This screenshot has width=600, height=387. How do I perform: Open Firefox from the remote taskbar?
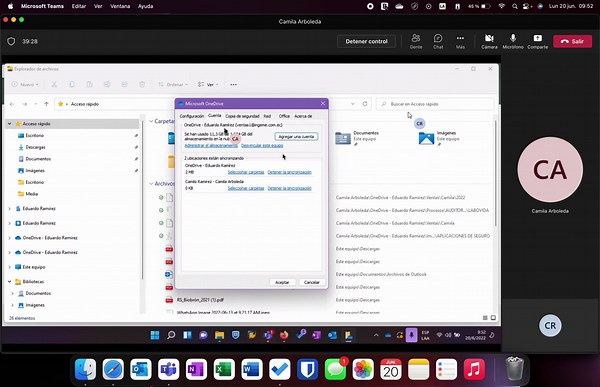pyautogui.click(x=284, y=335)
